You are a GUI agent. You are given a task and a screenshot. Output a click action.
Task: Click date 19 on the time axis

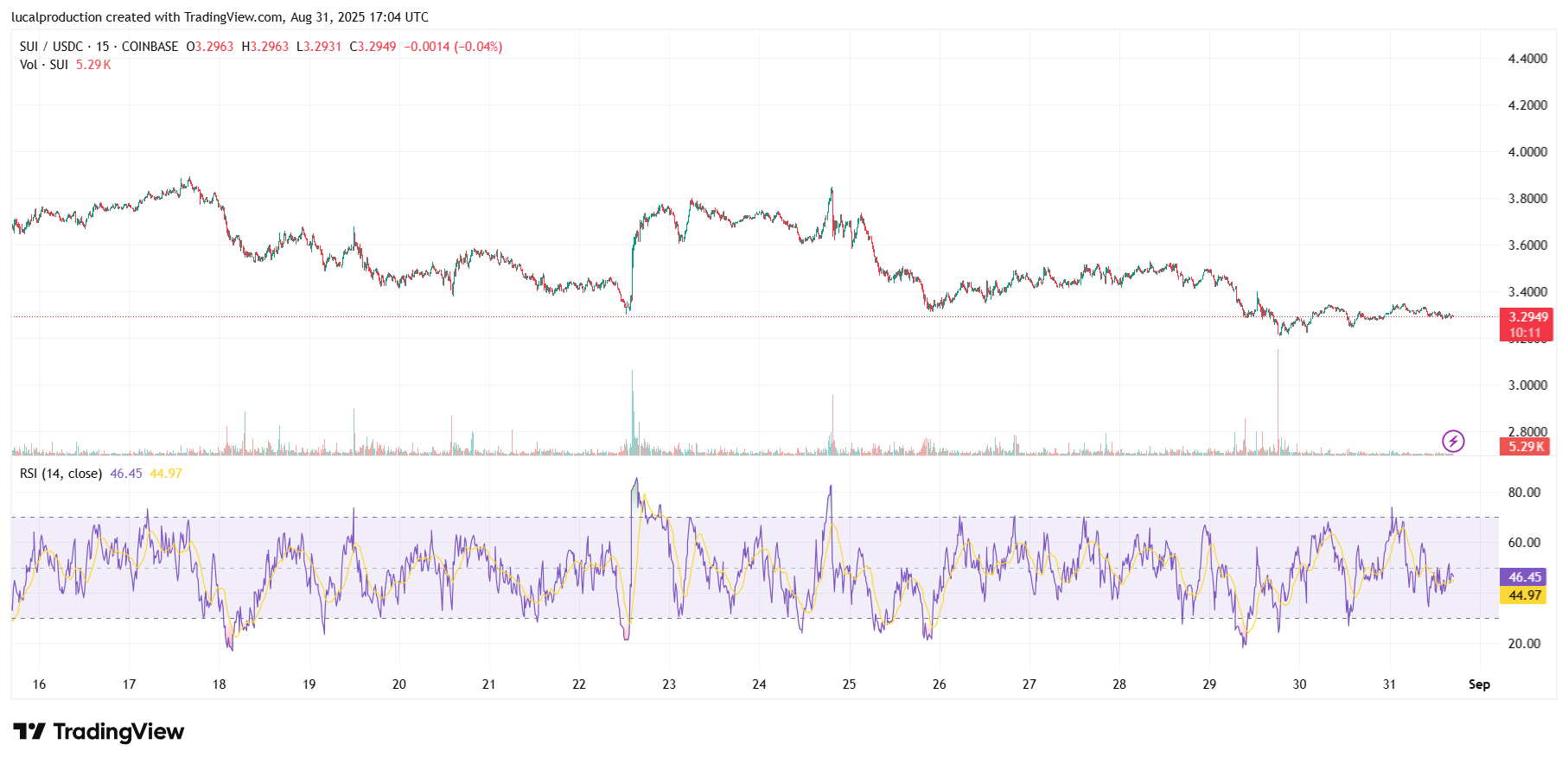[309, 684]
